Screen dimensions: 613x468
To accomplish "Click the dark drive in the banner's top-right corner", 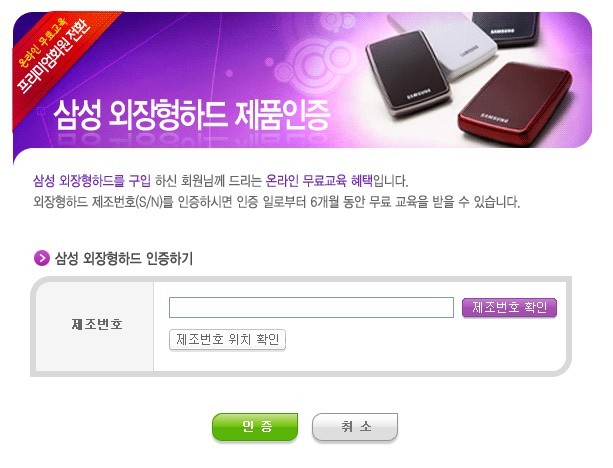I will pyautogui.click(x=505, y=28).
